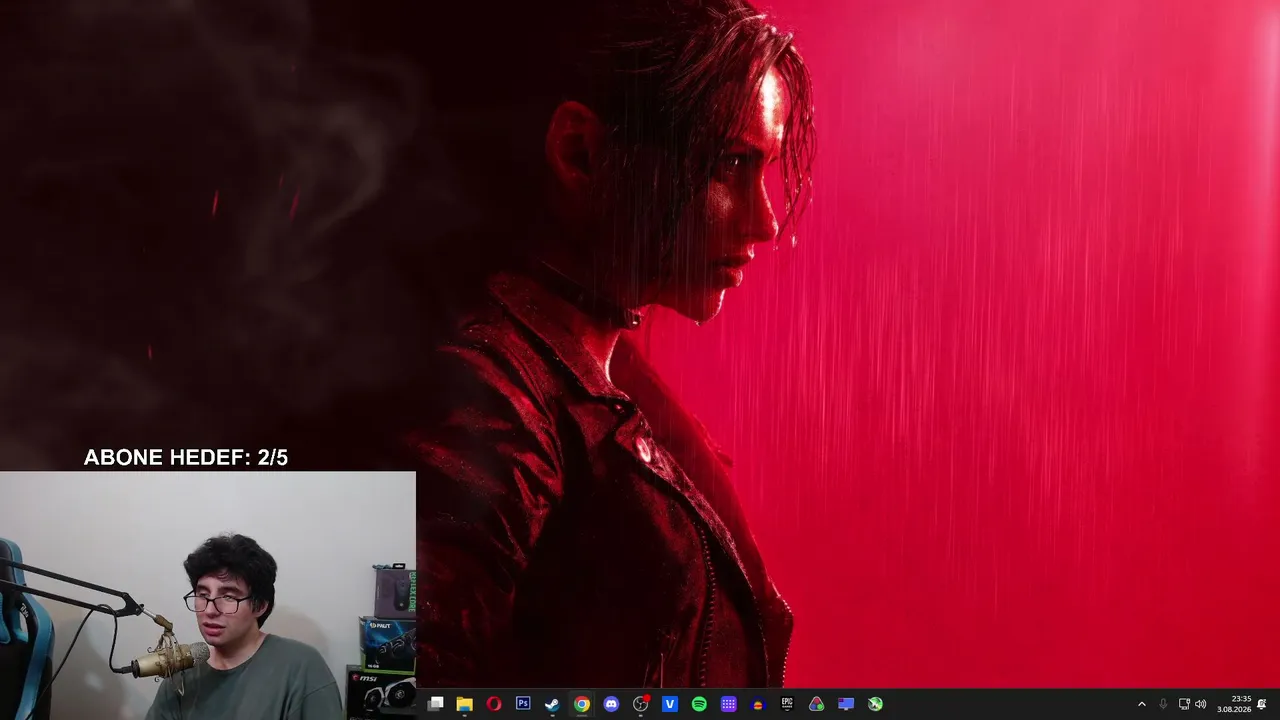Image resolution: width=1280 pixels, height=720 pixels.
Task: Show hidden system tray icons
Action: click(x=1142, y=704)
